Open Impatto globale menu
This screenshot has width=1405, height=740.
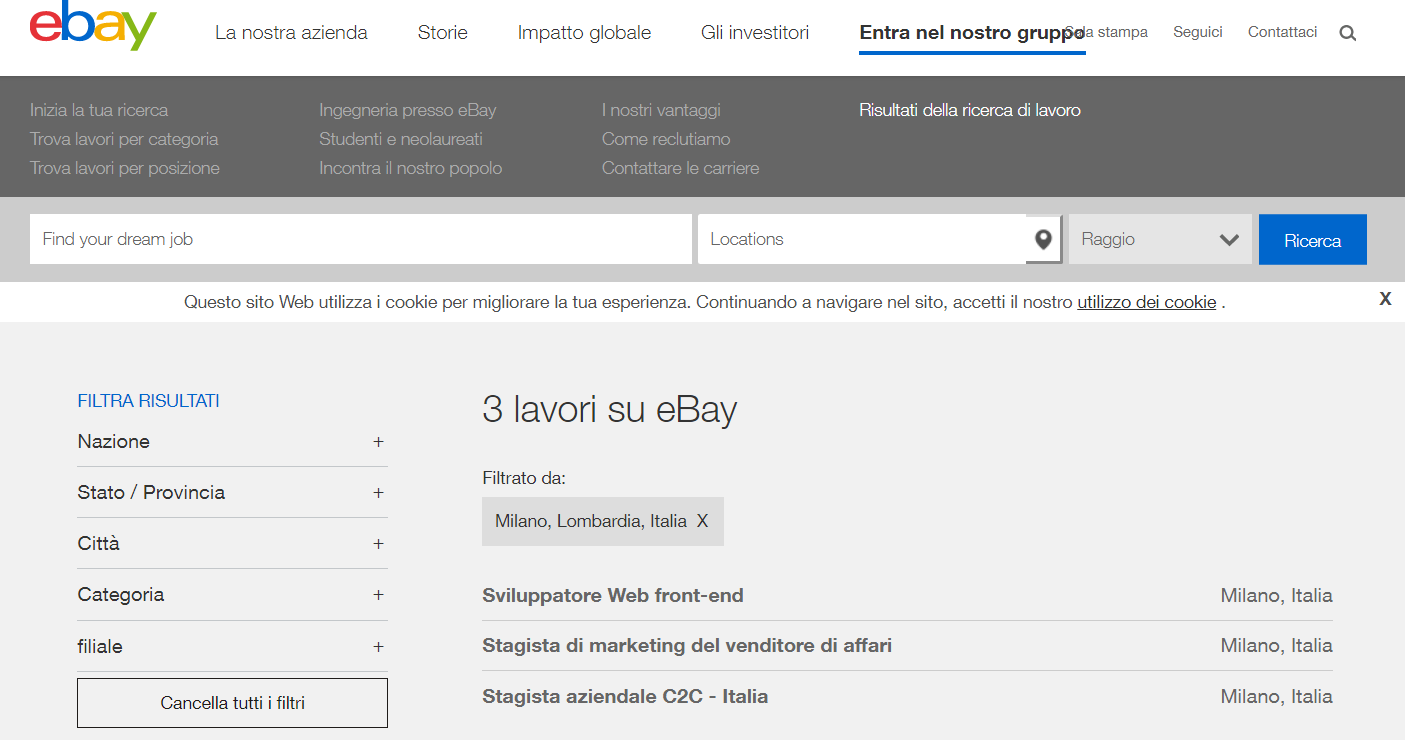point(584,33)
